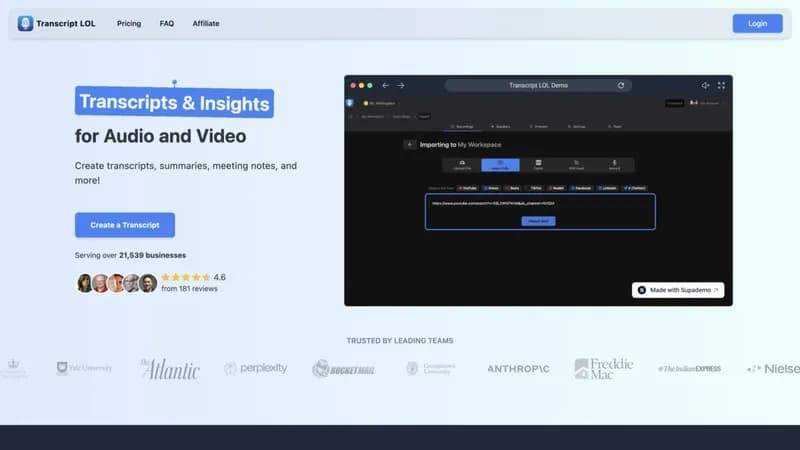This screenshot has height=450, width=800.
Task: Click the My Workspace selector in demo
Action: (x=379, y=103)
